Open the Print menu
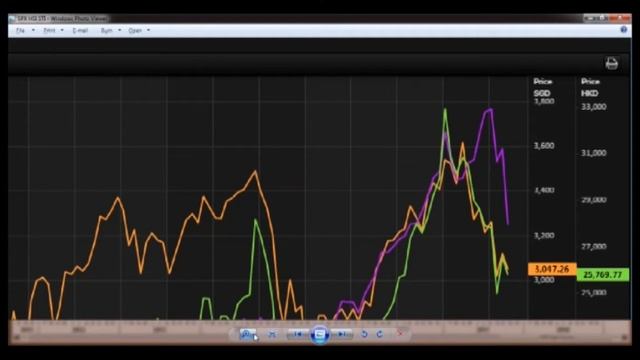The width and height of the screenshot is (640, 360). coord(49,31)
